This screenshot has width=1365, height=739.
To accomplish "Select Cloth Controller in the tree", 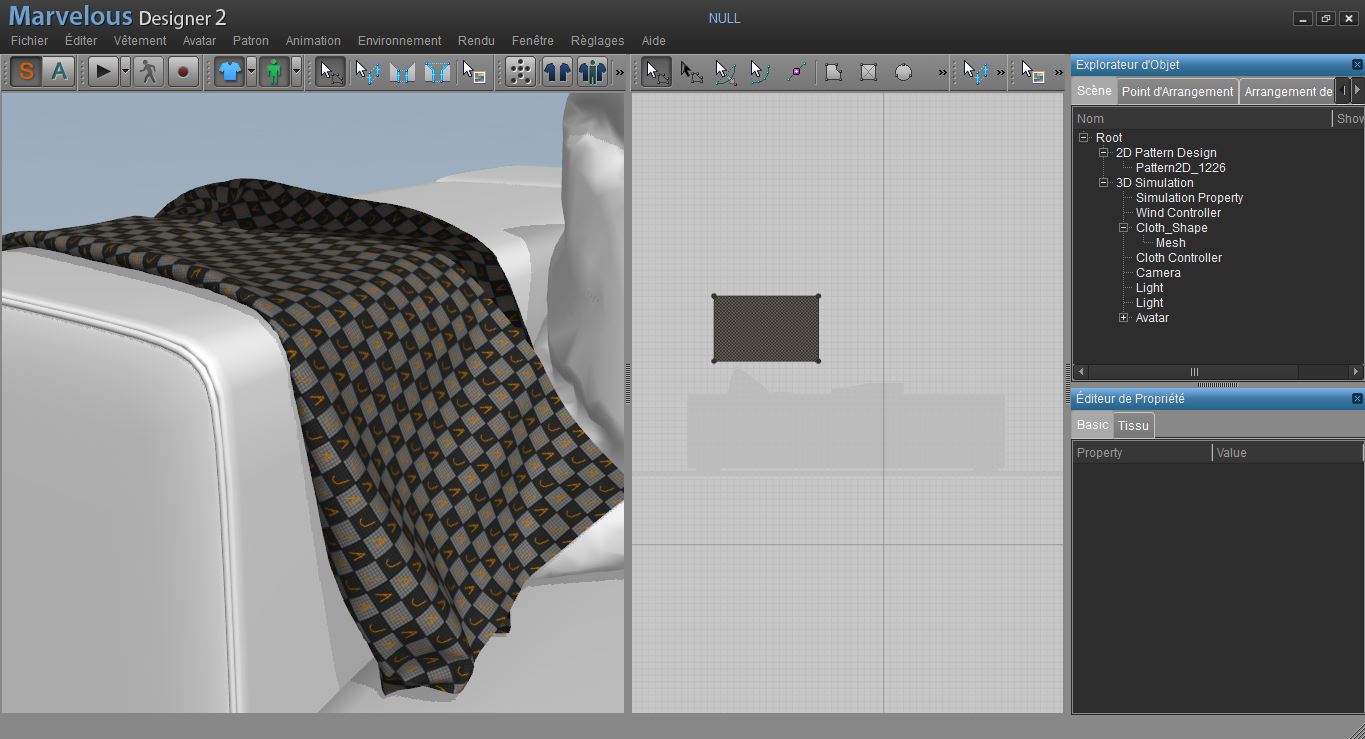I will tap(1178, 258).
